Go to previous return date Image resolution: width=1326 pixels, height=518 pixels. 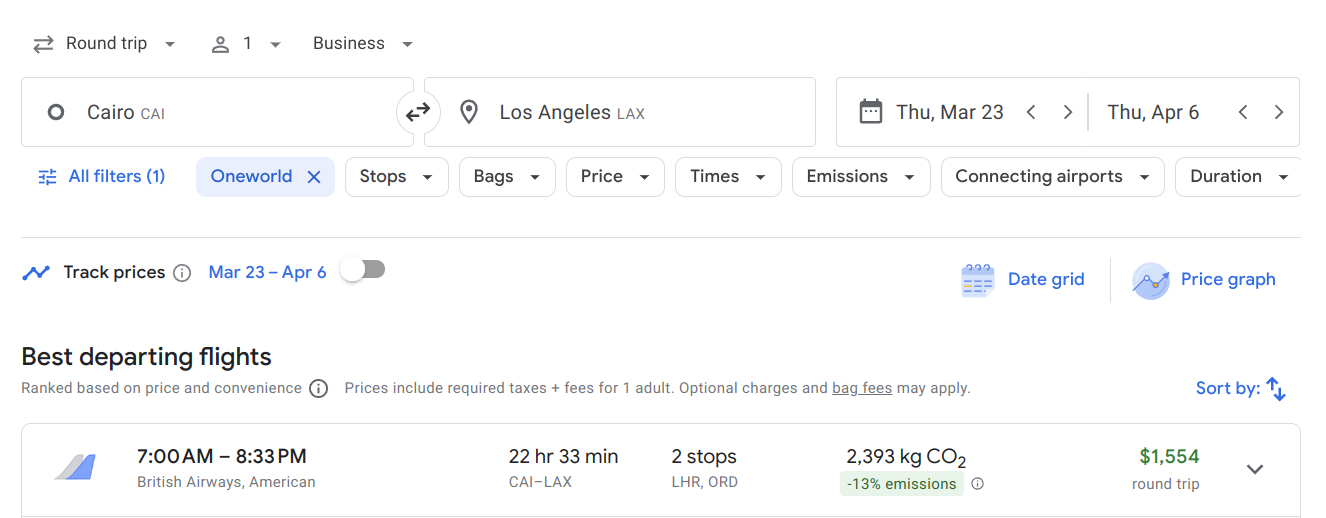pyautogui.click(x=1243, y=112)
